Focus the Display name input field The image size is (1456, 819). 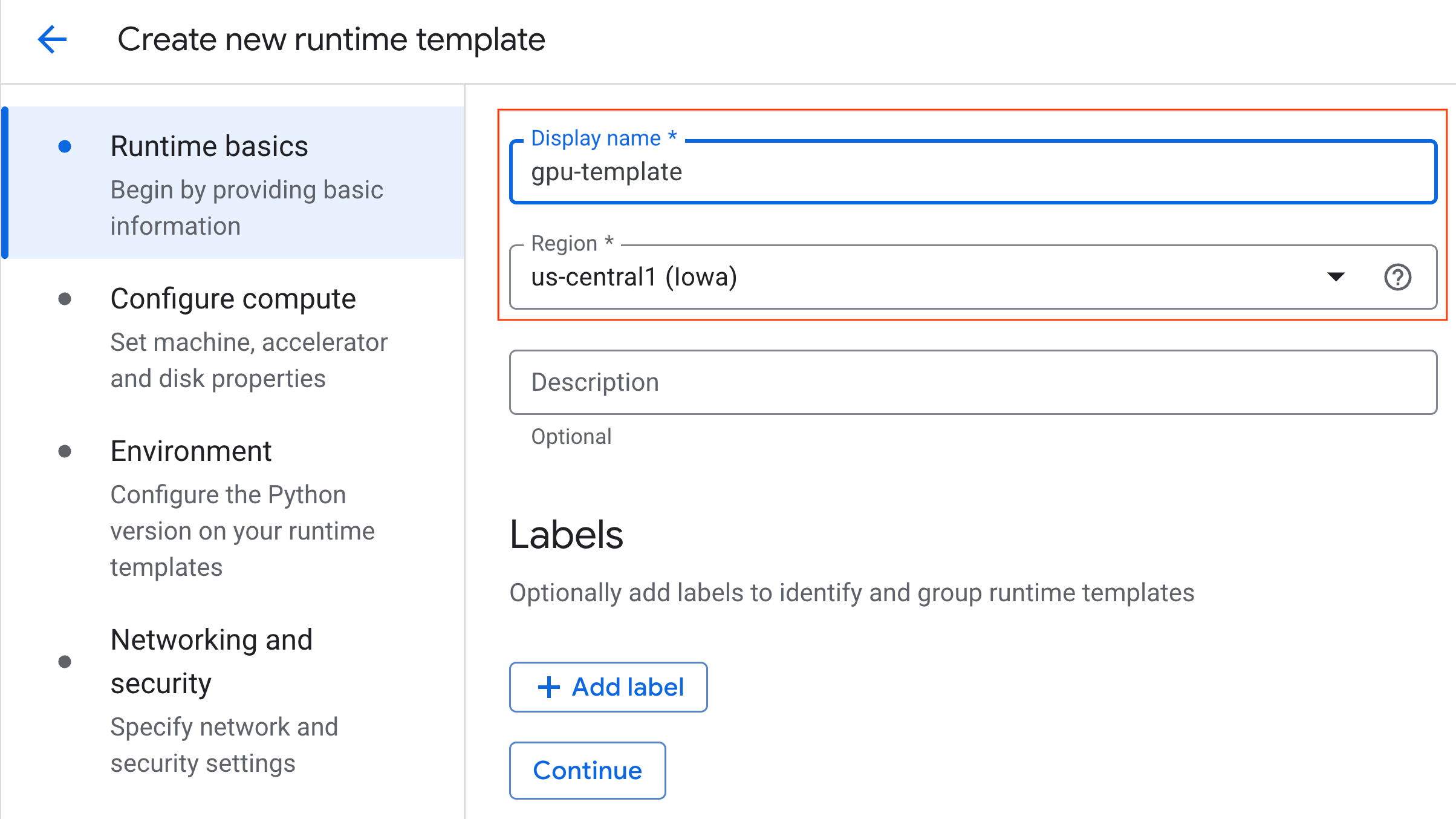click(x=907, y=171)
